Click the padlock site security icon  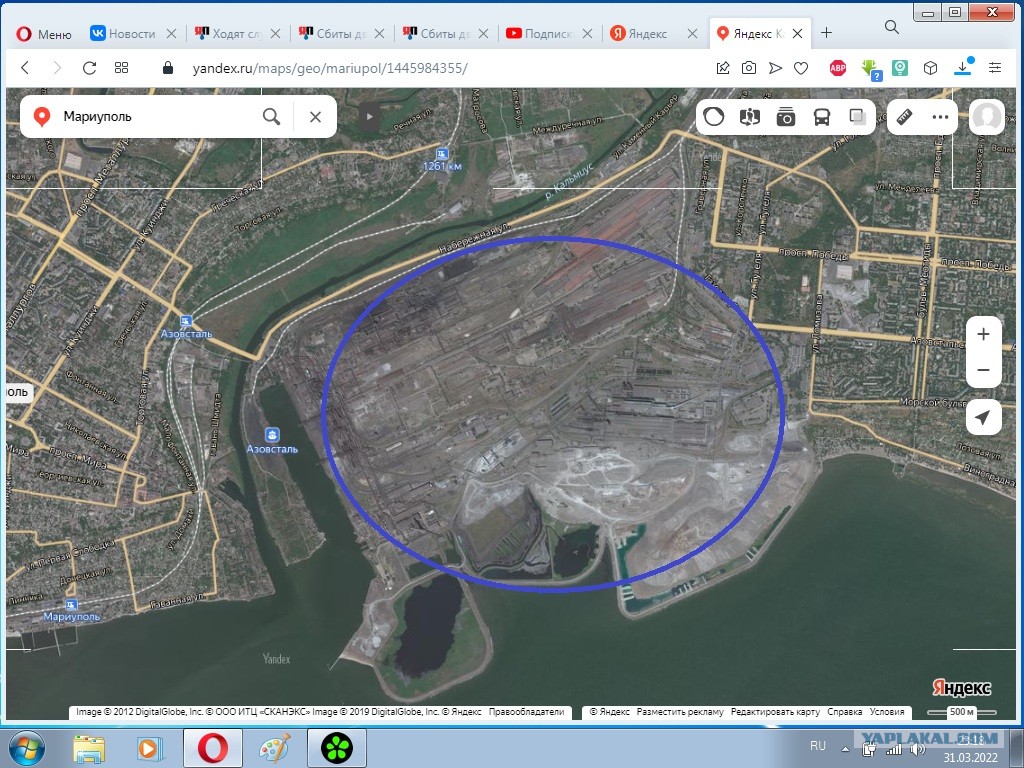point(168,68)
